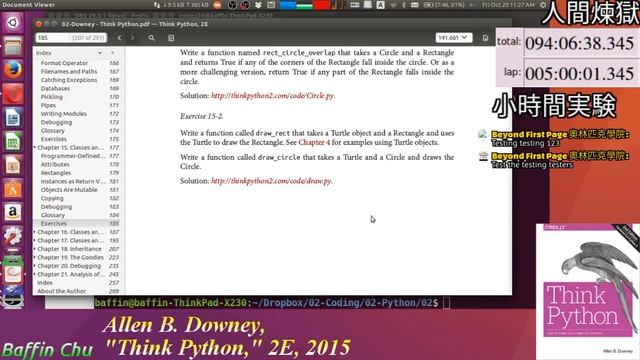Click the Think Python book cover thumbnail
Viewport: 640px width, 360px height.
588,291
